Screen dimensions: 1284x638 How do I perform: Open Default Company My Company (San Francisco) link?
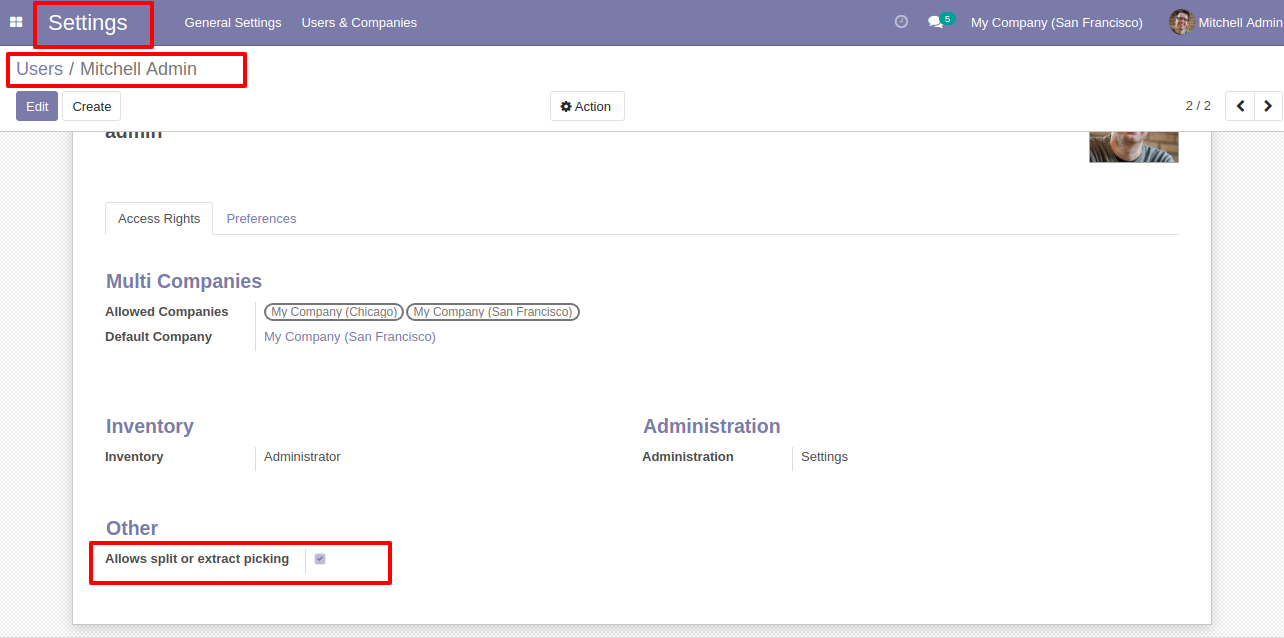350,337
